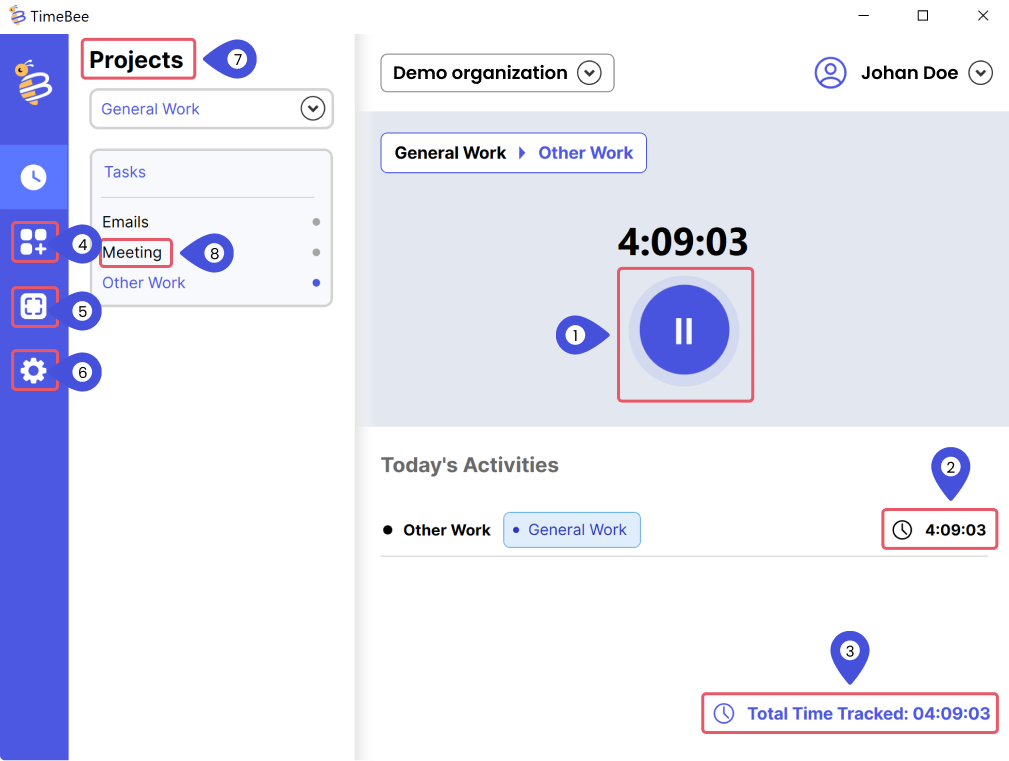The height and width of the screenshot is (761, 1009).
Task: Open the Demo organization dropdown
Action: (590, 73)
